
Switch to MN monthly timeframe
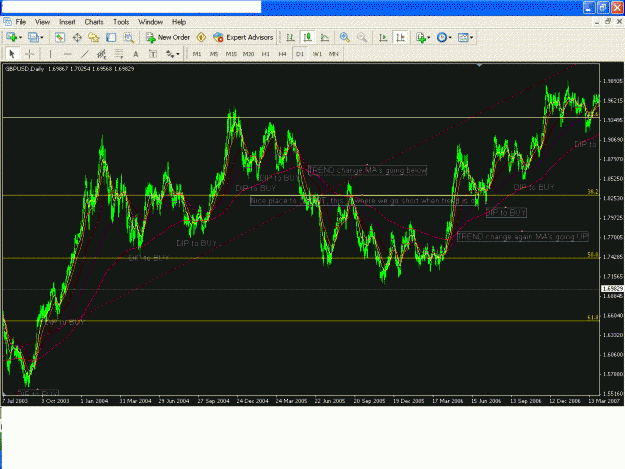tap(334, 54)
